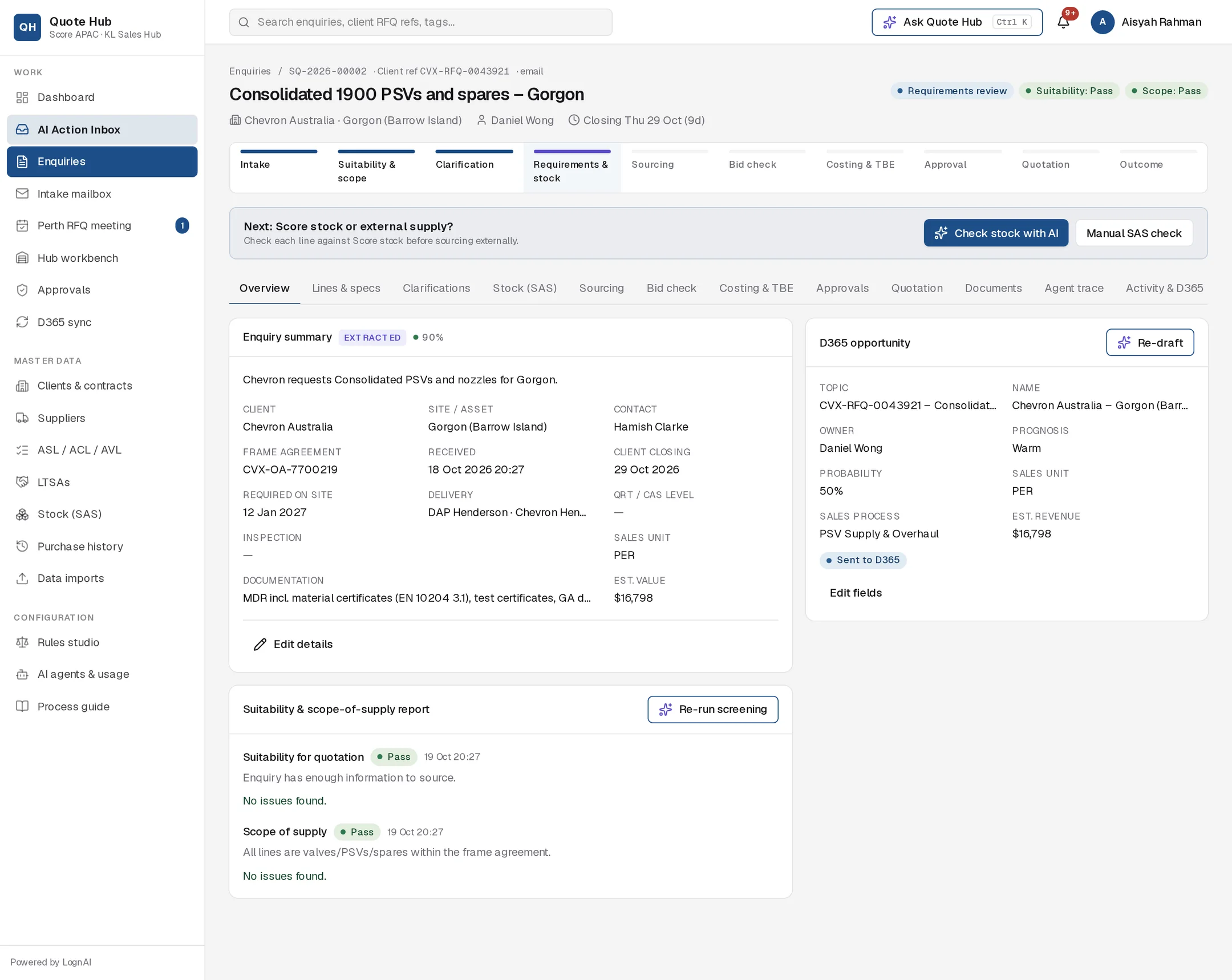
Task: Go to Enquiries in sidebar
Action: [x=102, y=161]
